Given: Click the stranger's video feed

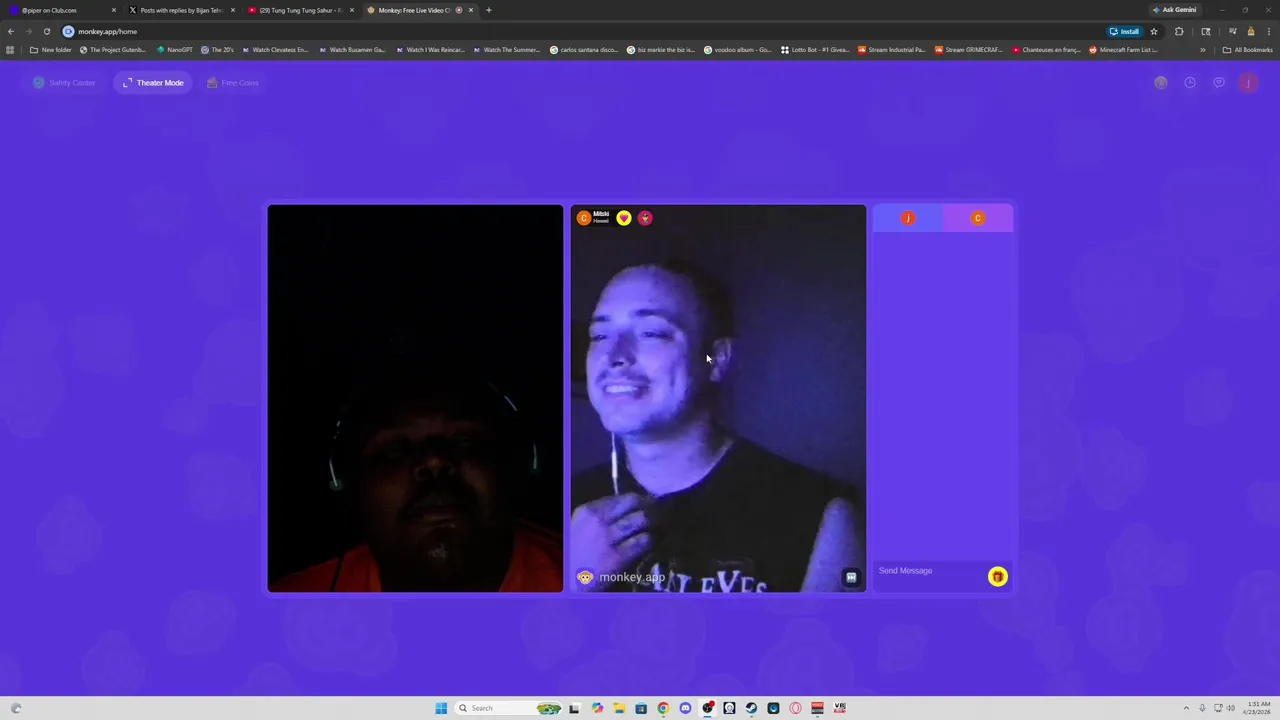Looking at the screenshot, I should point(718,399).
